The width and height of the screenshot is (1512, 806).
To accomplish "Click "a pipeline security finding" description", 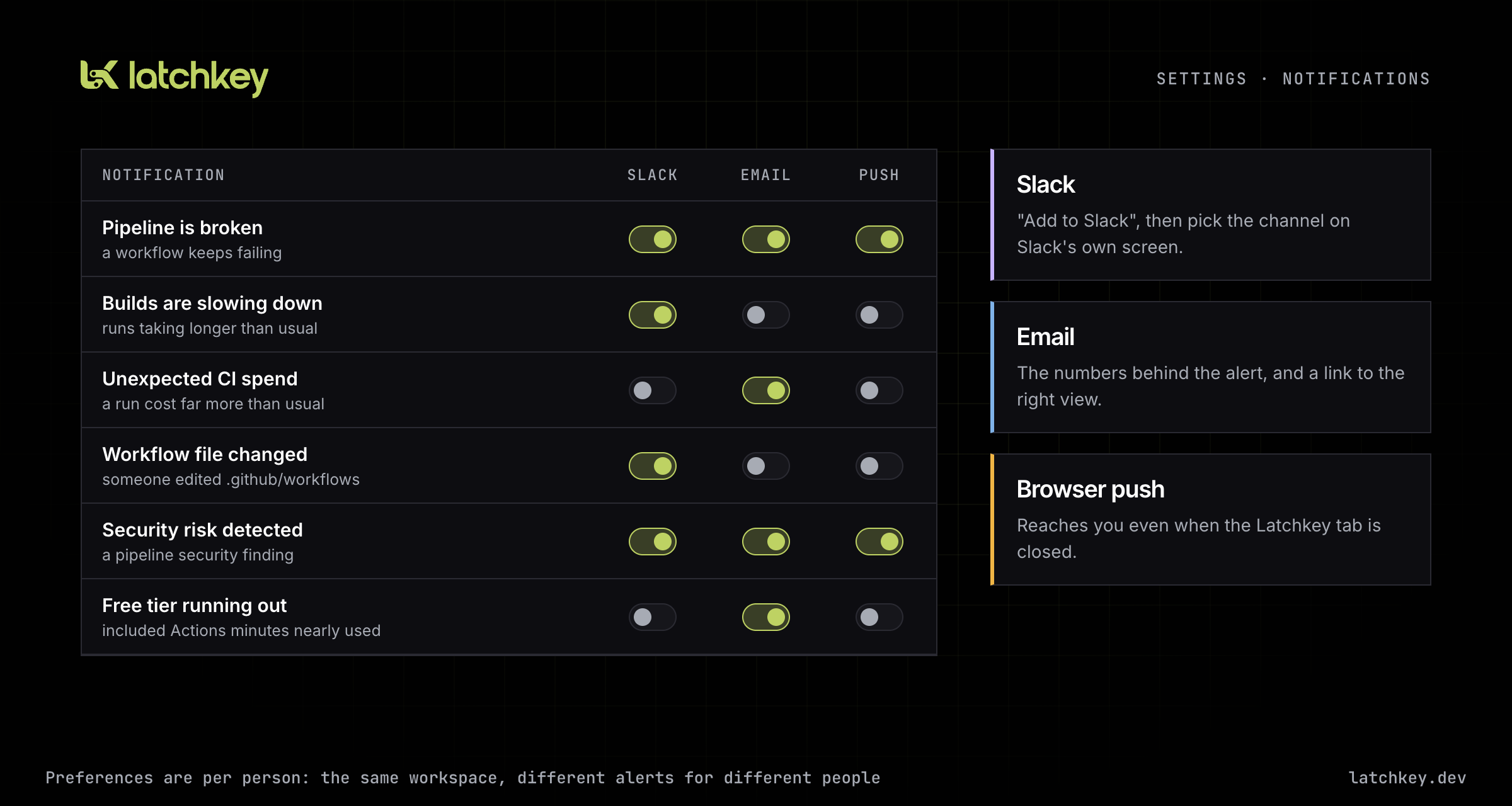I will point(198,555).
